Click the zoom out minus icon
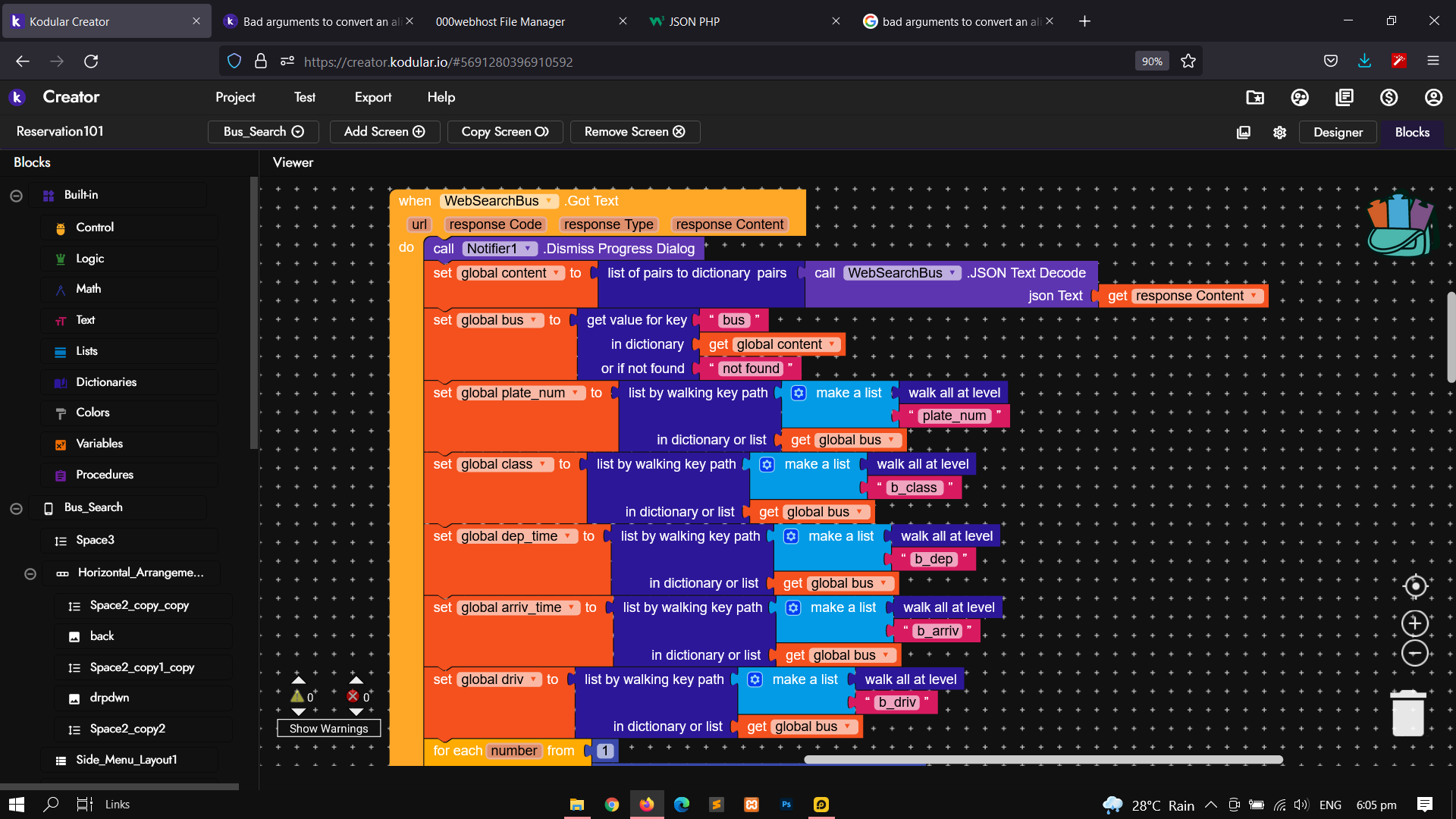This screenshot has width=1456, height=819. coord(1414,653)
